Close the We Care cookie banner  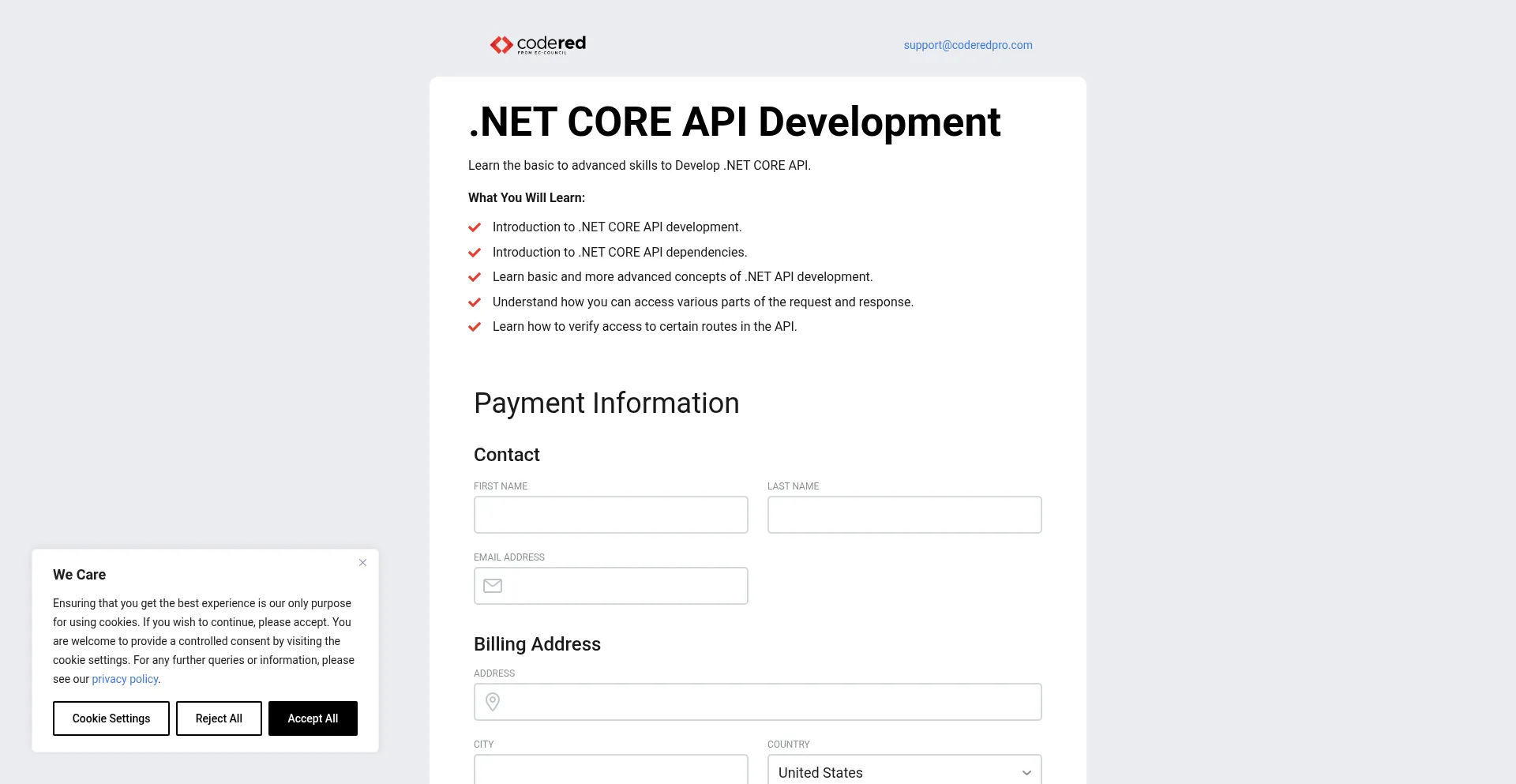pyautogui.click(x=362, y=563)
